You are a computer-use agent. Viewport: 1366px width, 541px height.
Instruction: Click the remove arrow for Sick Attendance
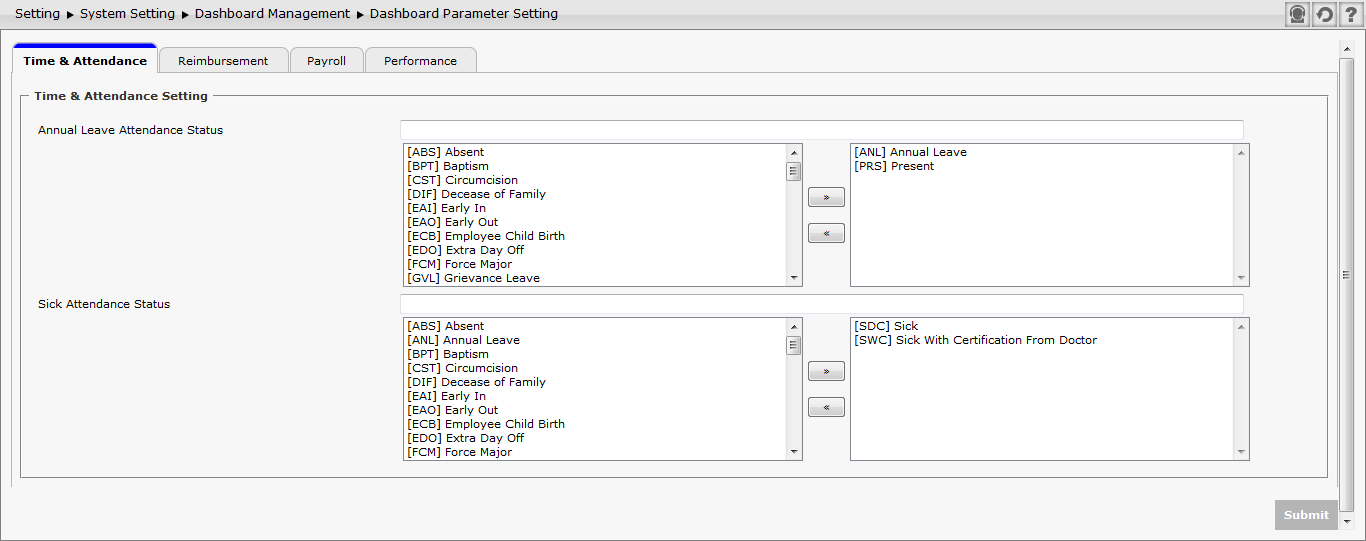coord(826,408)
